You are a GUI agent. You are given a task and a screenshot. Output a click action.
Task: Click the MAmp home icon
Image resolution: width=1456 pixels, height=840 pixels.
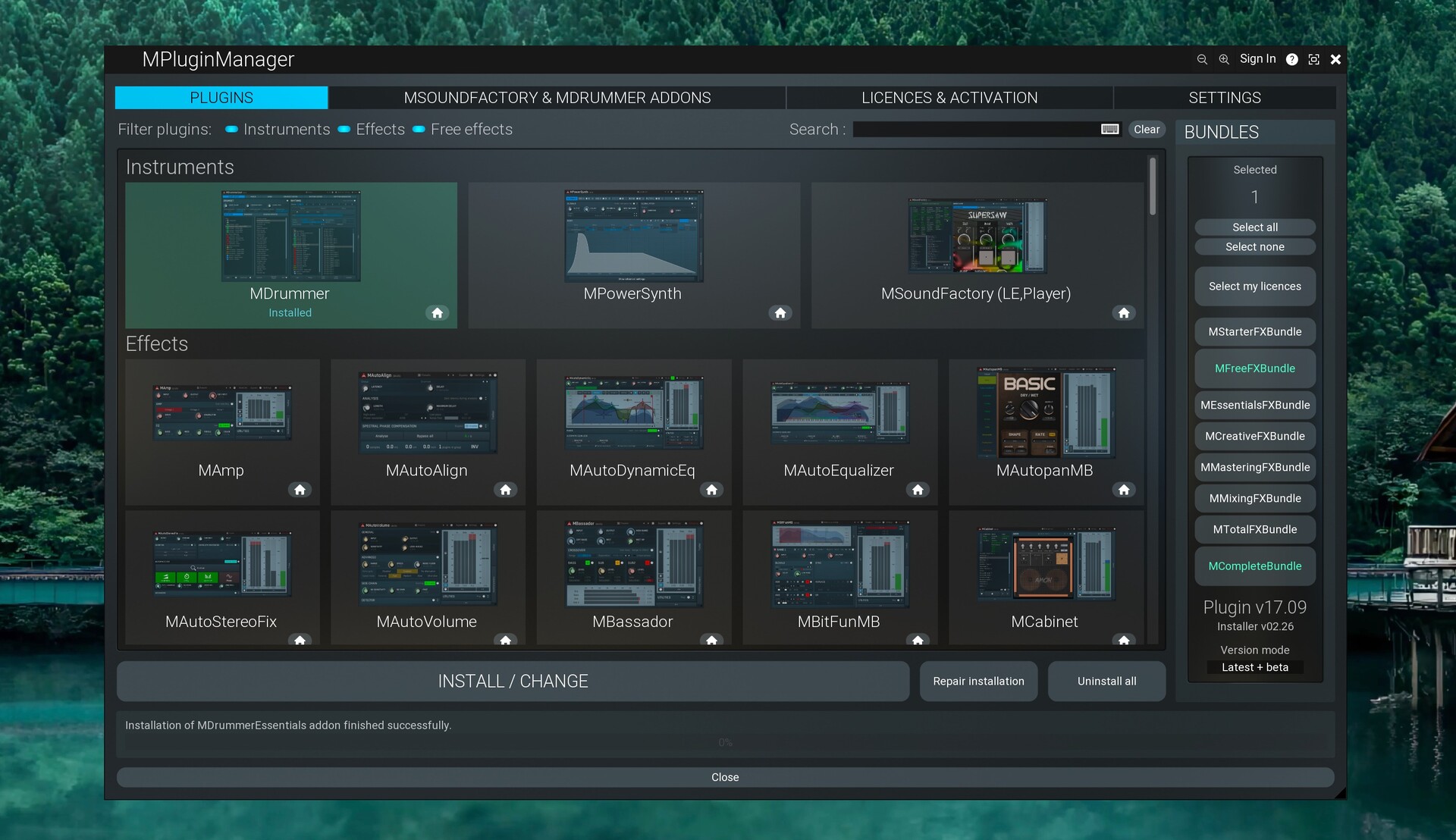[x=300, y=490]
